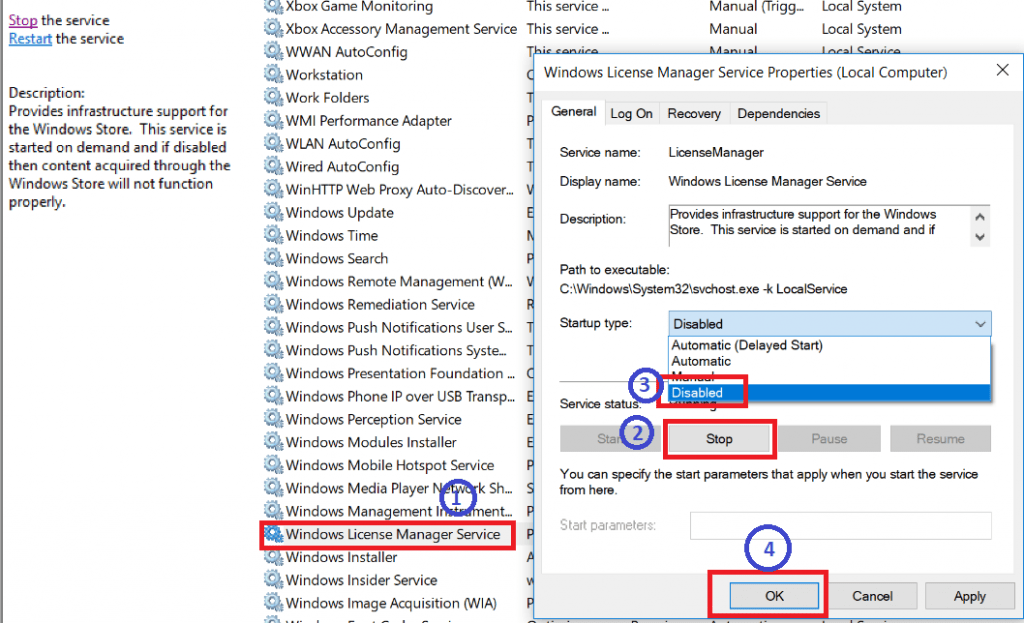The width and height of the screenshot is (1024, 623).
Task: Select the Workstation service name
Action: [324, 74]
